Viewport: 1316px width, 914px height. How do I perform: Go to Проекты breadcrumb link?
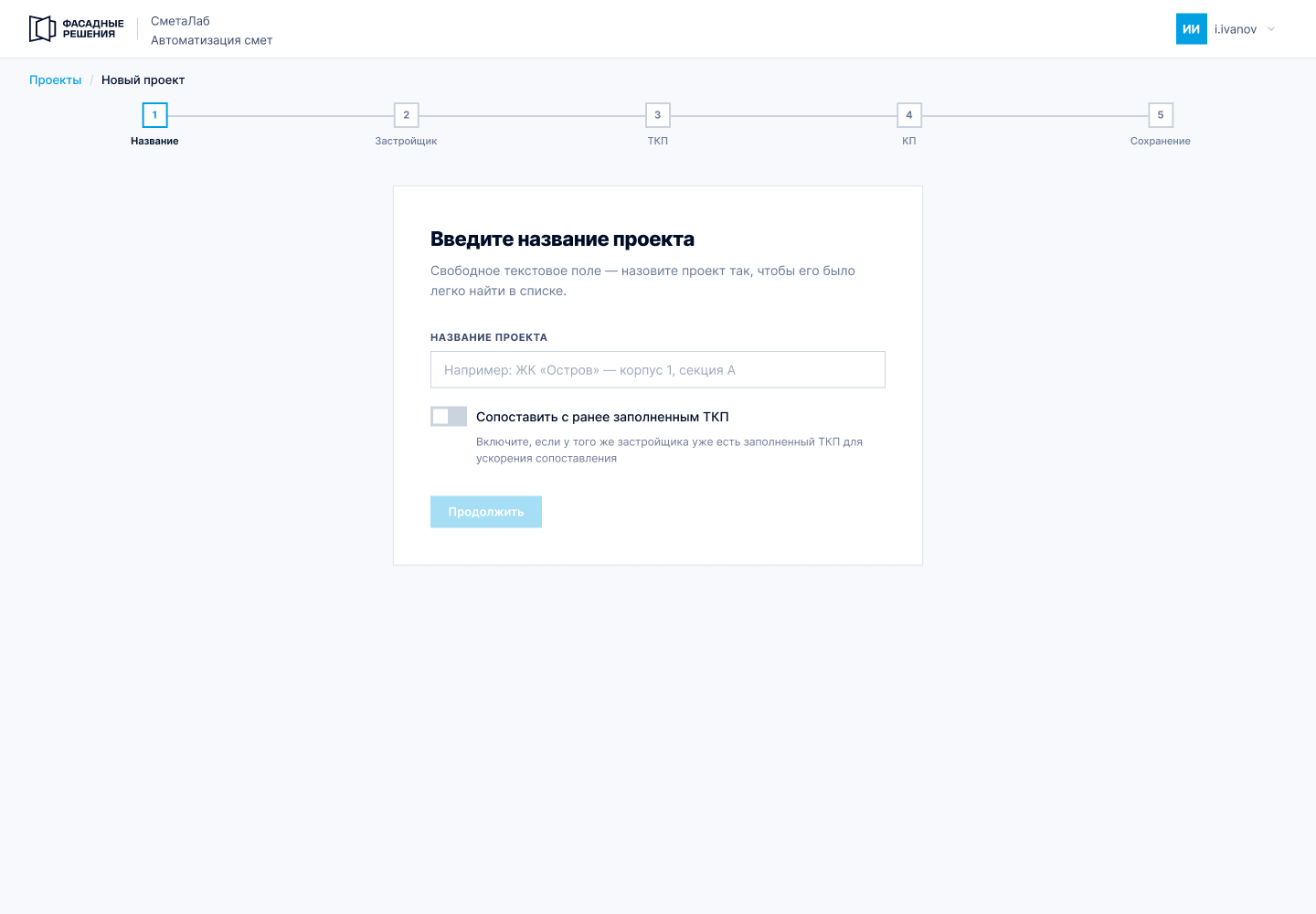56,80
